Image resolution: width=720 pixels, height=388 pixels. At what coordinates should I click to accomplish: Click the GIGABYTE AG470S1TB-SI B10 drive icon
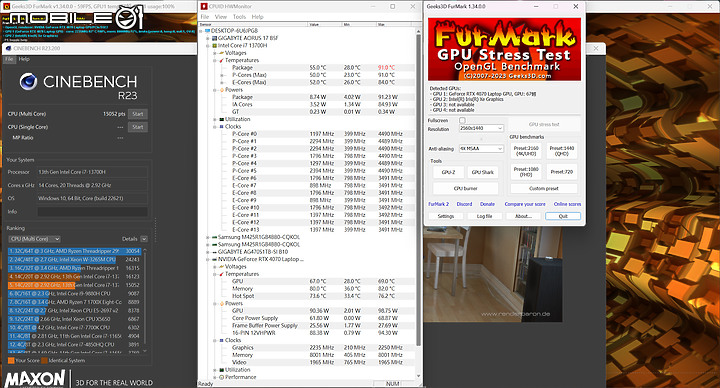pyautogui.click(x=214, y=252)
